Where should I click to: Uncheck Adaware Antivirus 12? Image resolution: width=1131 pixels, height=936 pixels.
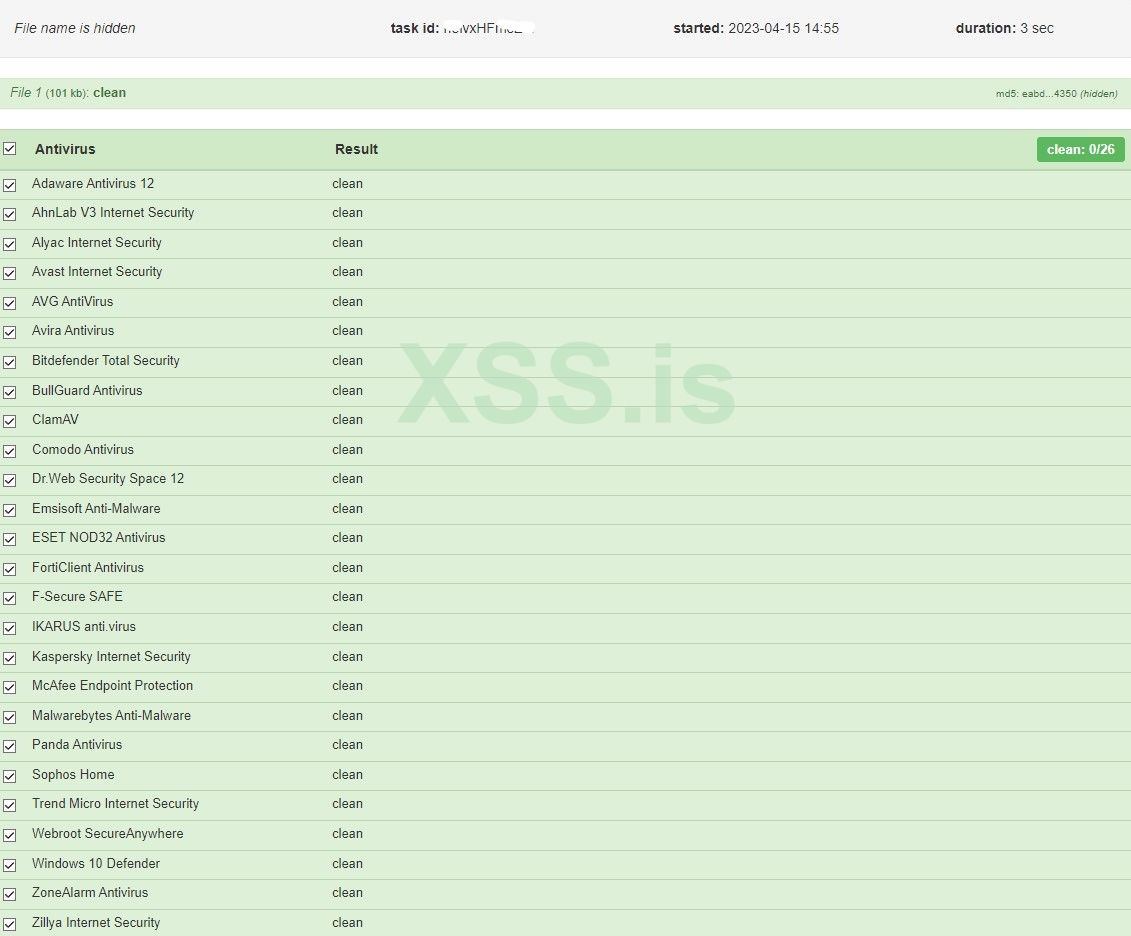pyautogui.click(x=10, y=185)
